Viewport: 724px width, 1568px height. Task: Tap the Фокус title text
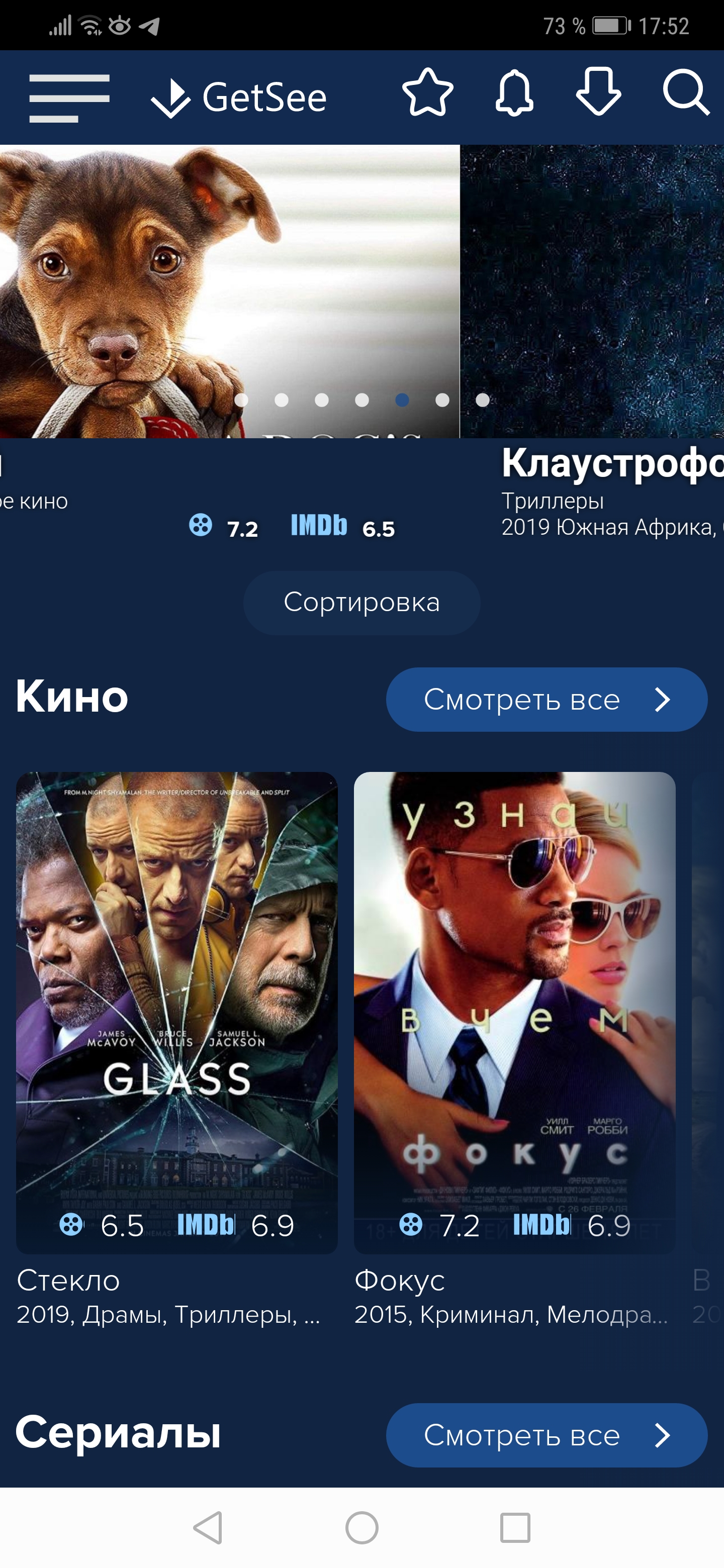(x=399, y=1281)
